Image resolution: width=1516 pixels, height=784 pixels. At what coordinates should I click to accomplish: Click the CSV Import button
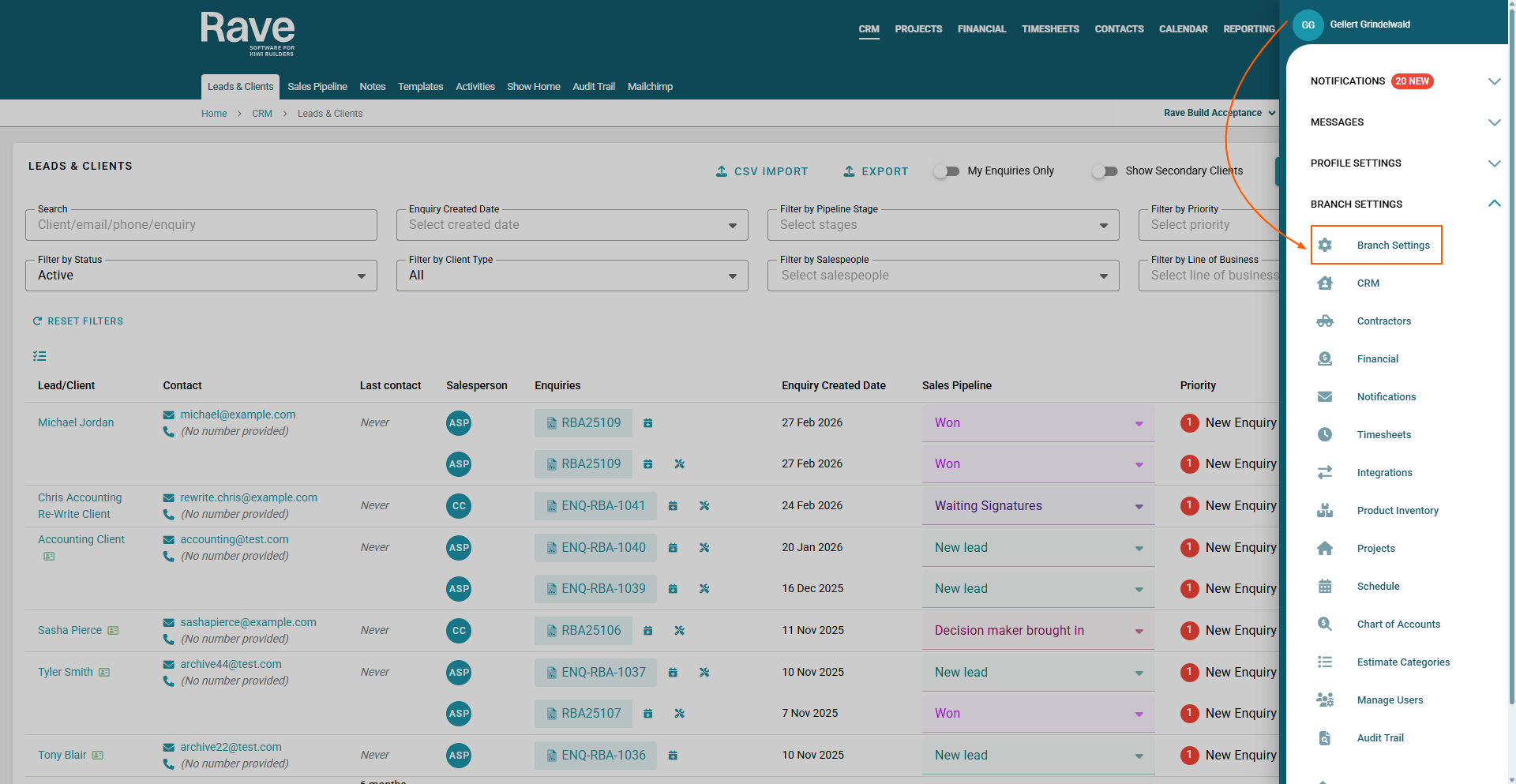[x=762, y=171]
